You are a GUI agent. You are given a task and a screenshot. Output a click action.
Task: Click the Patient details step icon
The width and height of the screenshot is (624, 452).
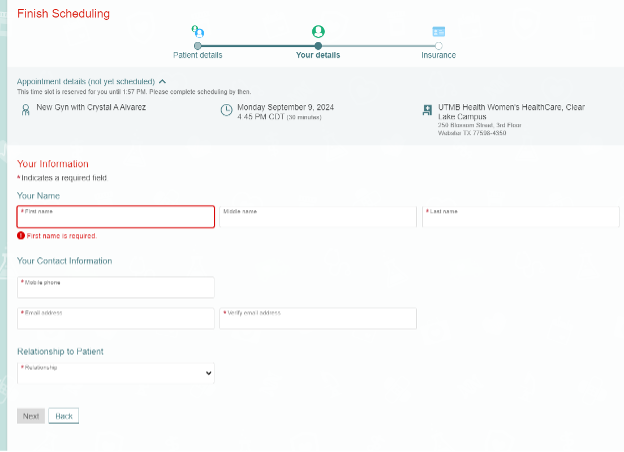[x=198, y=32]
